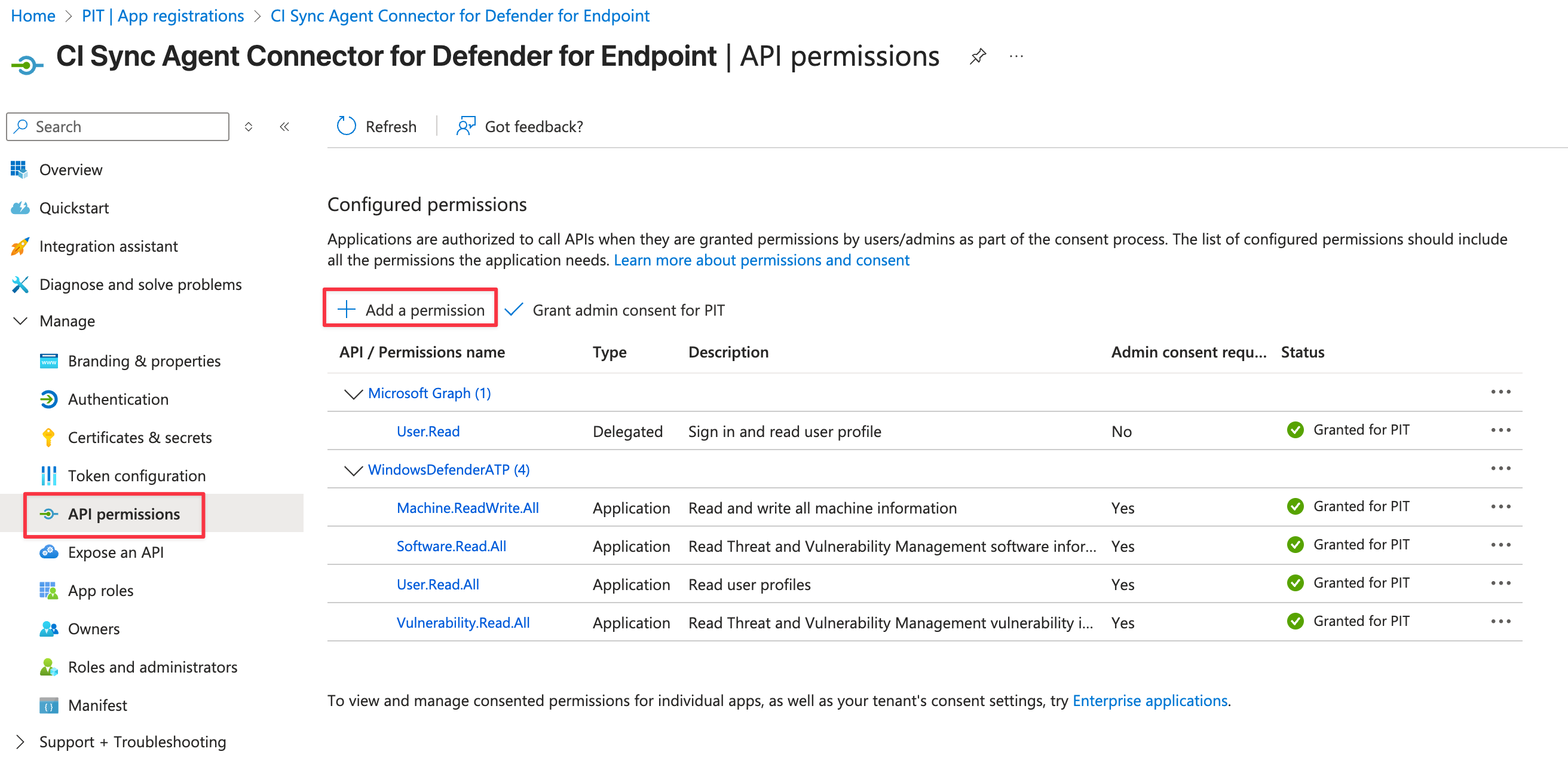Click the Branding & properties icon

coord(48,361)
